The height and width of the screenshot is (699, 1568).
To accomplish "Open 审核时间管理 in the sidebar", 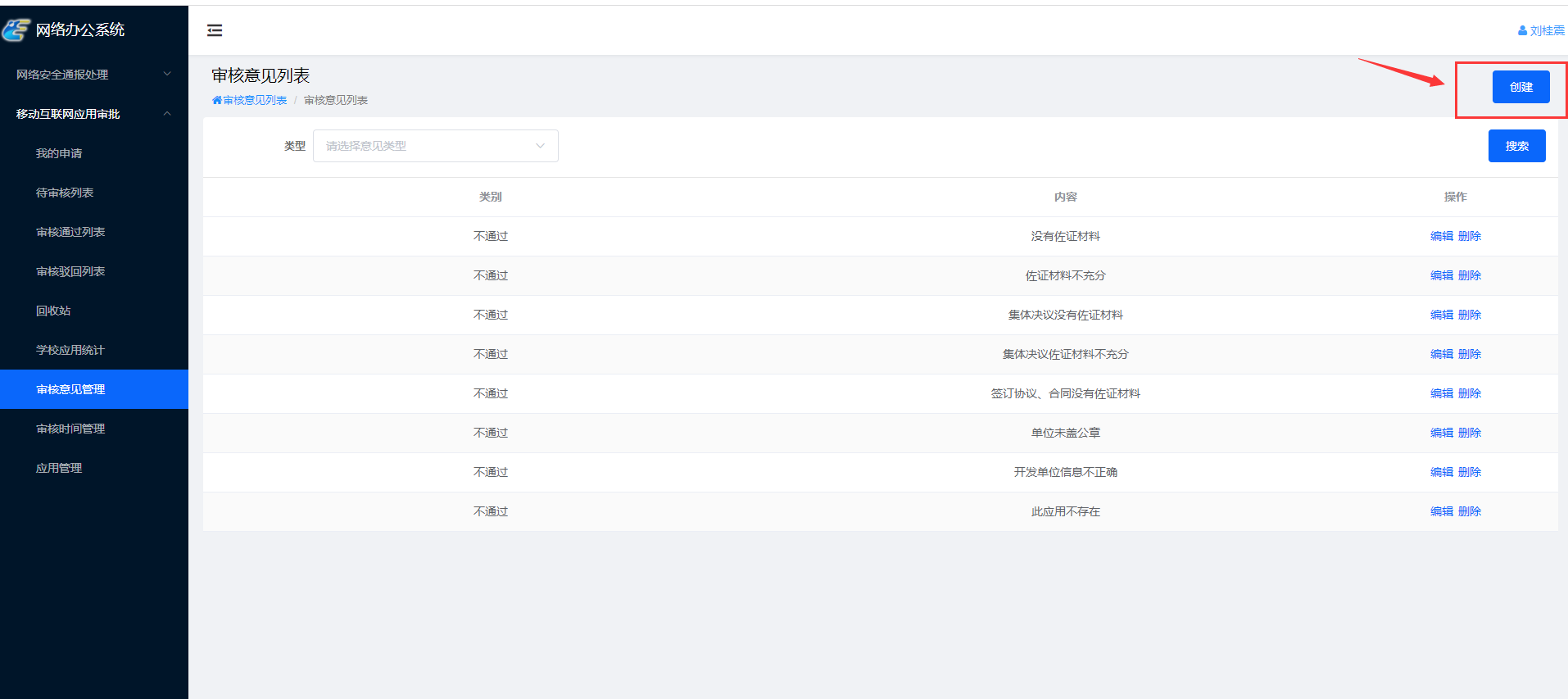I will pyautogui.click(x=70, y=429).
